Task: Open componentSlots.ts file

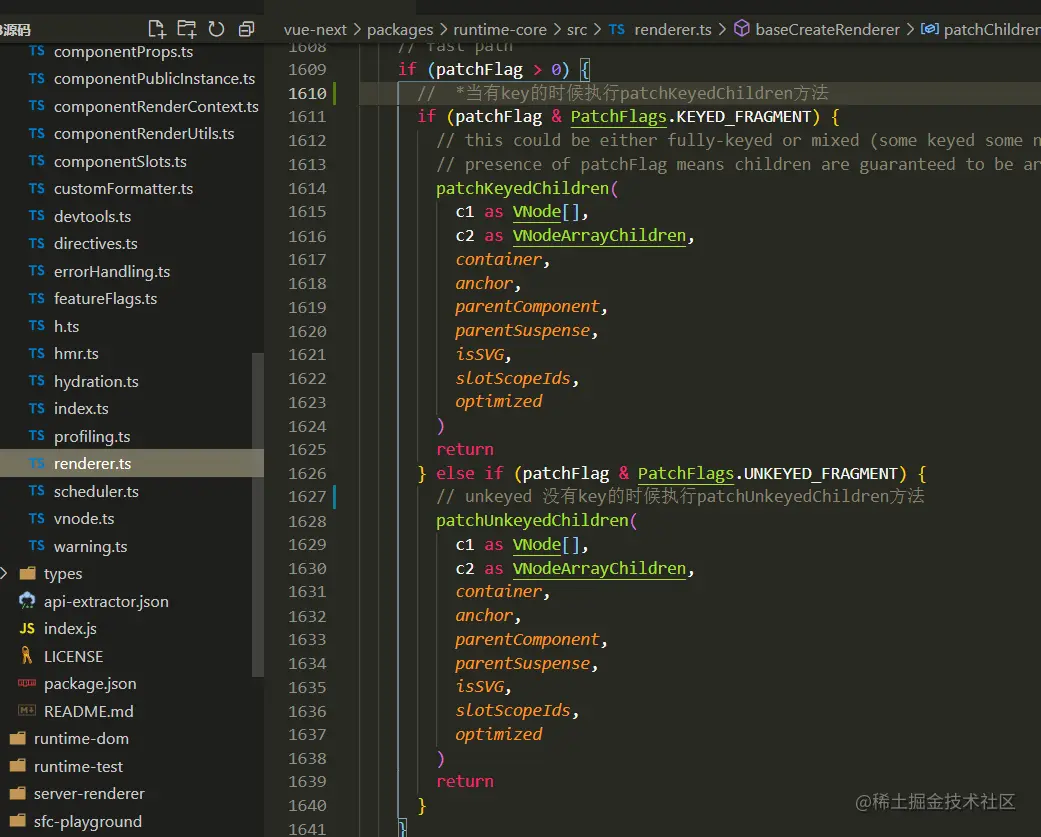Action: tap(120, 161)
